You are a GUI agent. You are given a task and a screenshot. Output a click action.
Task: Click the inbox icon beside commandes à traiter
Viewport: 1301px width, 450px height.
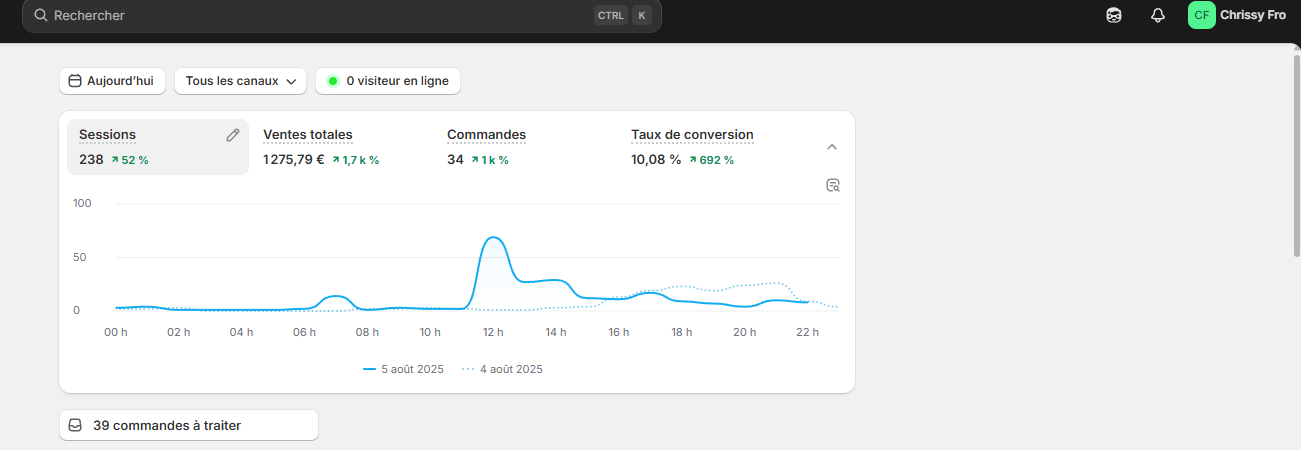click(75, 425)
